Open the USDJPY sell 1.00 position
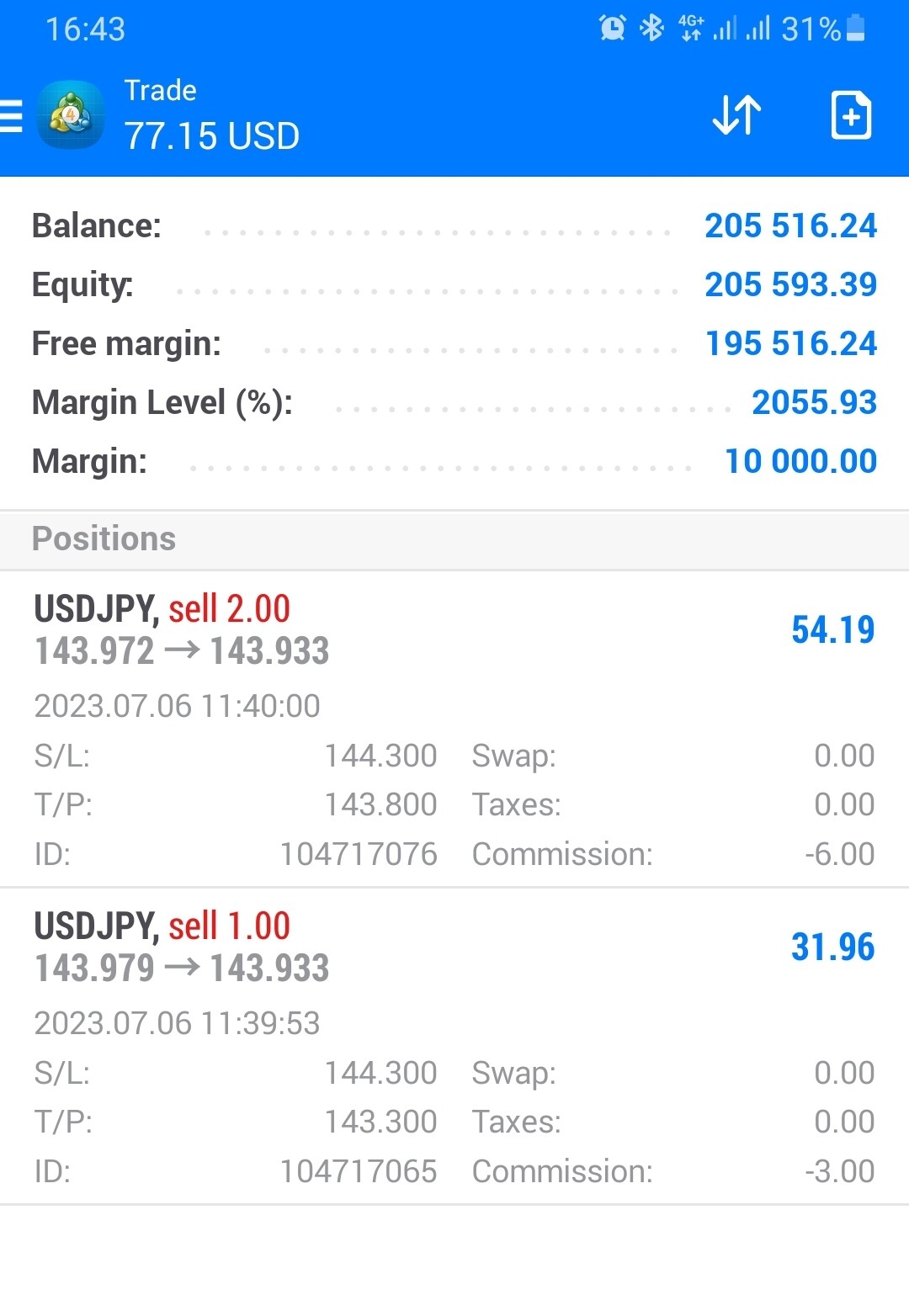 point(454,1046)
